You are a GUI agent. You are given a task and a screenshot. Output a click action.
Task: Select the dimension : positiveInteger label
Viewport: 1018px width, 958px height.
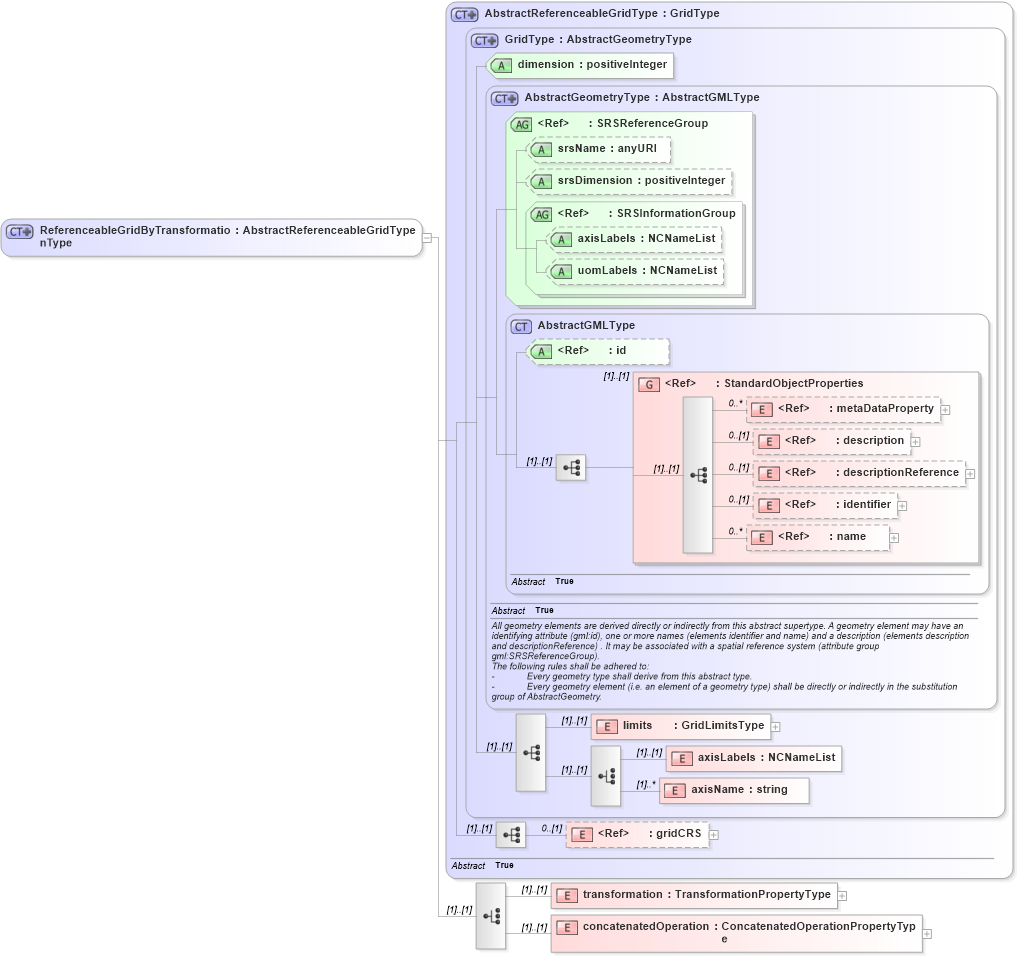click(x=592, y=64)
